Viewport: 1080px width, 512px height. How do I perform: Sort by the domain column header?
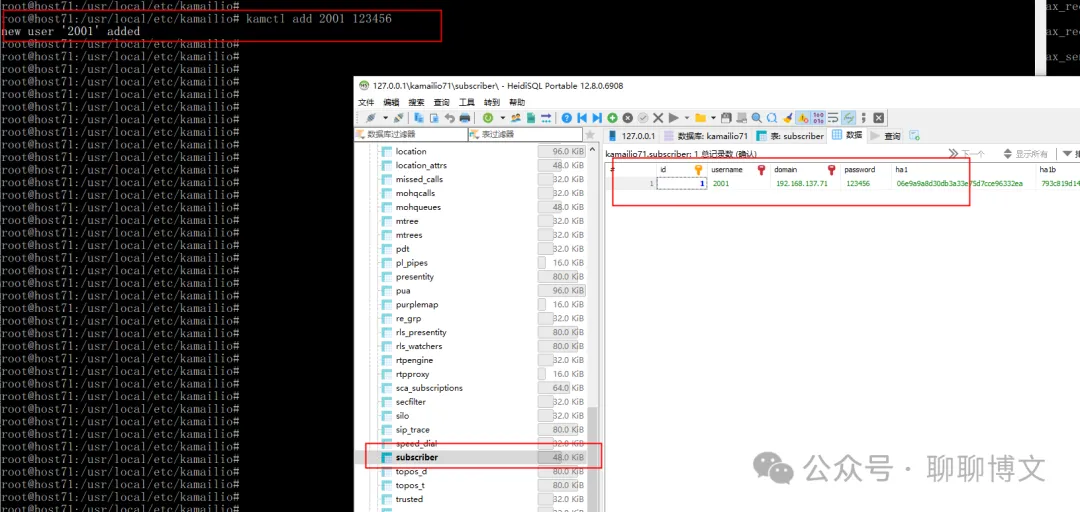click(804, 170)
